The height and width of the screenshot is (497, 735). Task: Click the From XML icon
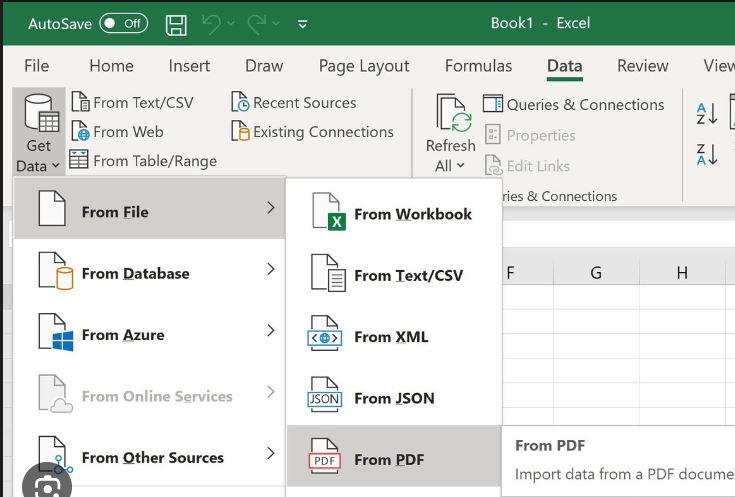coord(324,334)
